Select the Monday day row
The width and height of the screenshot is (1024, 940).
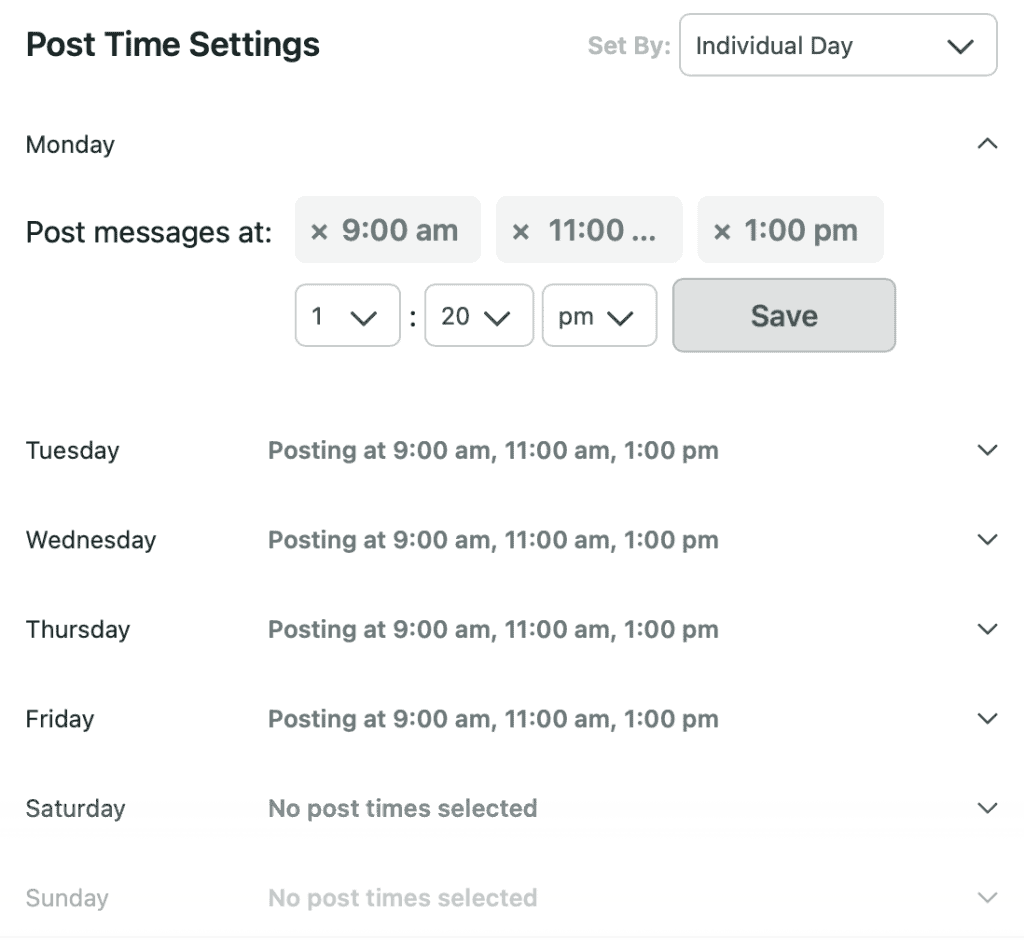[70, 144]
